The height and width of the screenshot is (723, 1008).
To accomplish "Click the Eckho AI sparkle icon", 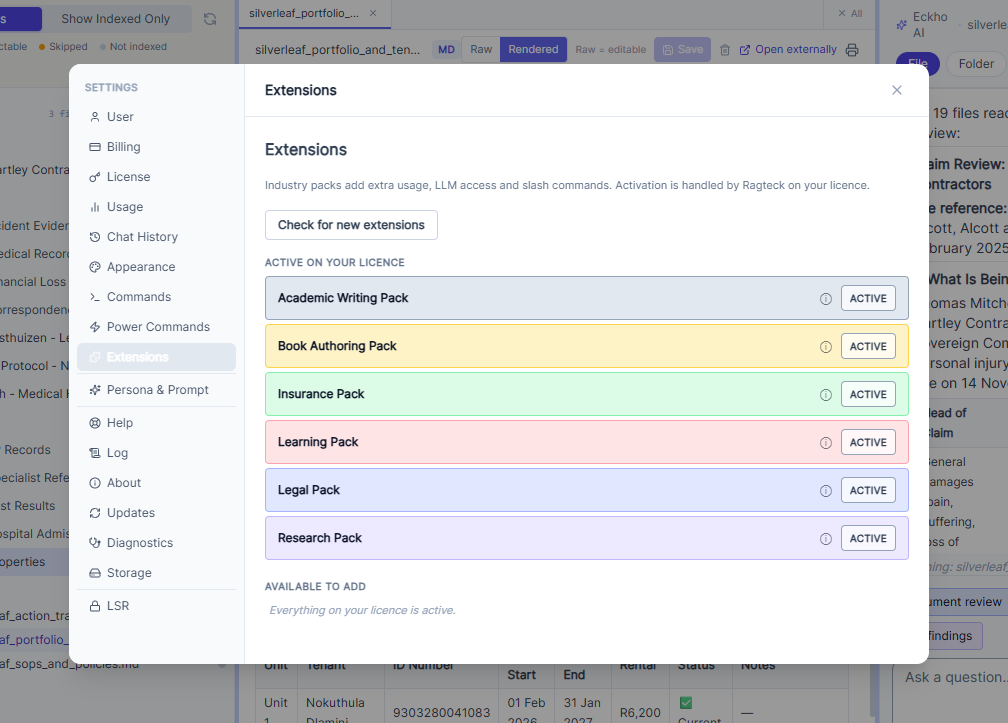I will coord(902,25).
